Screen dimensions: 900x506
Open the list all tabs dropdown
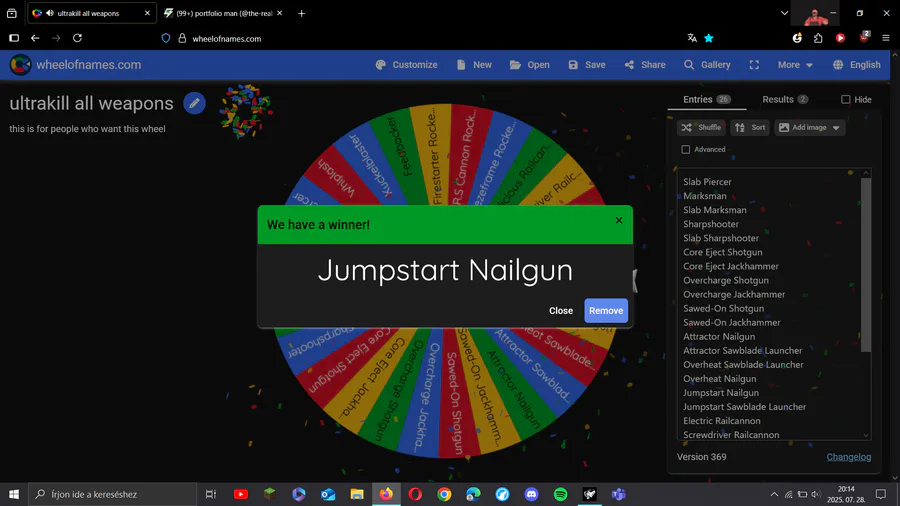[784, 13]
